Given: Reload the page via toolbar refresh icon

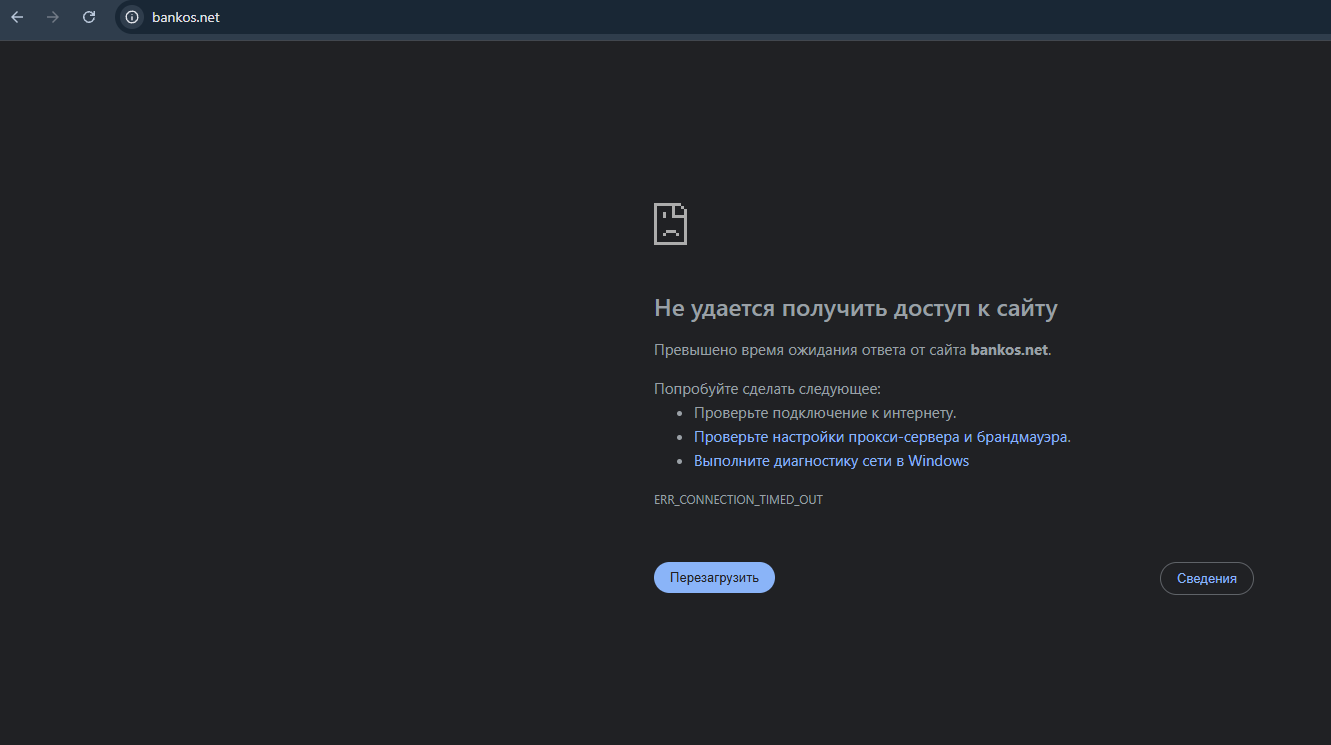Looking at the screenshot, I should pyautogui.click(x=89, y=17).
